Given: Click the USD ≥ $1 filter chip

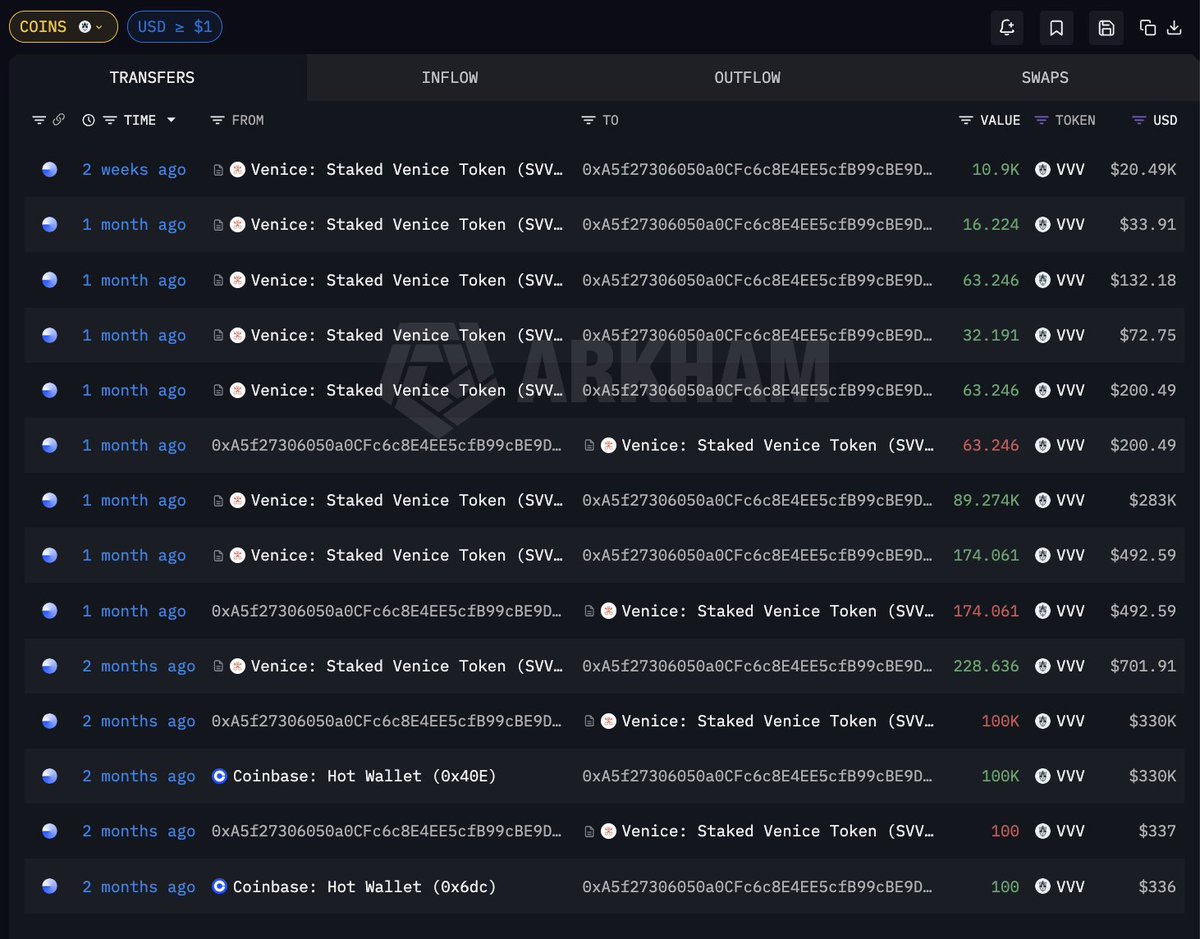Looking at the screenshot, I should tap(175, 27).
